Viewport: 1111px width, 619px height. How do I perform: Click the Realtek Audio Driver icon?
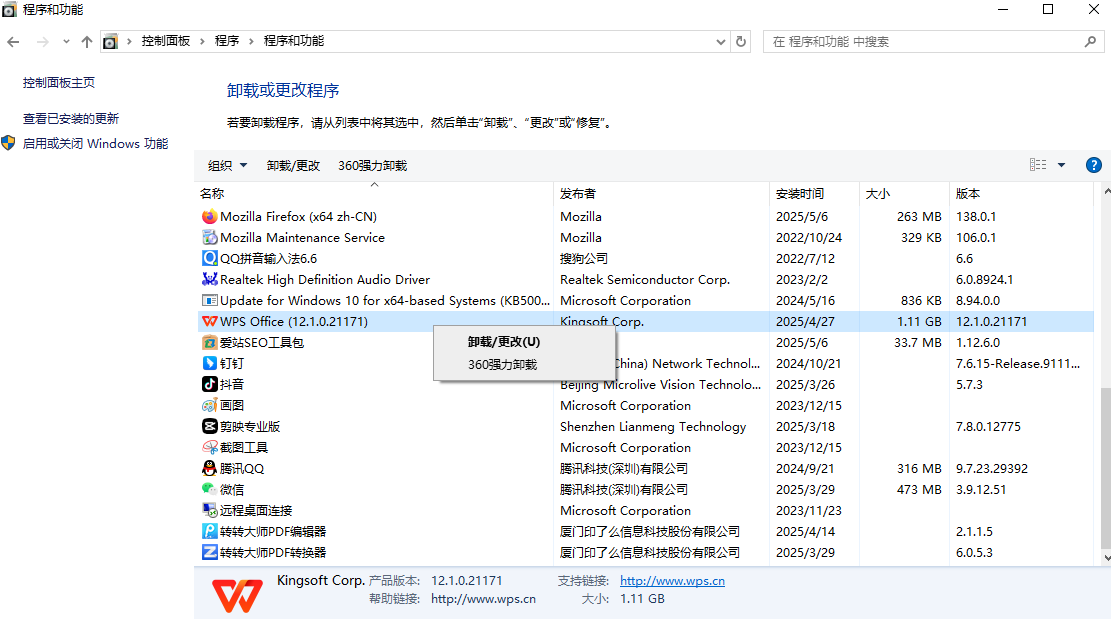click(x=210, y=279)
